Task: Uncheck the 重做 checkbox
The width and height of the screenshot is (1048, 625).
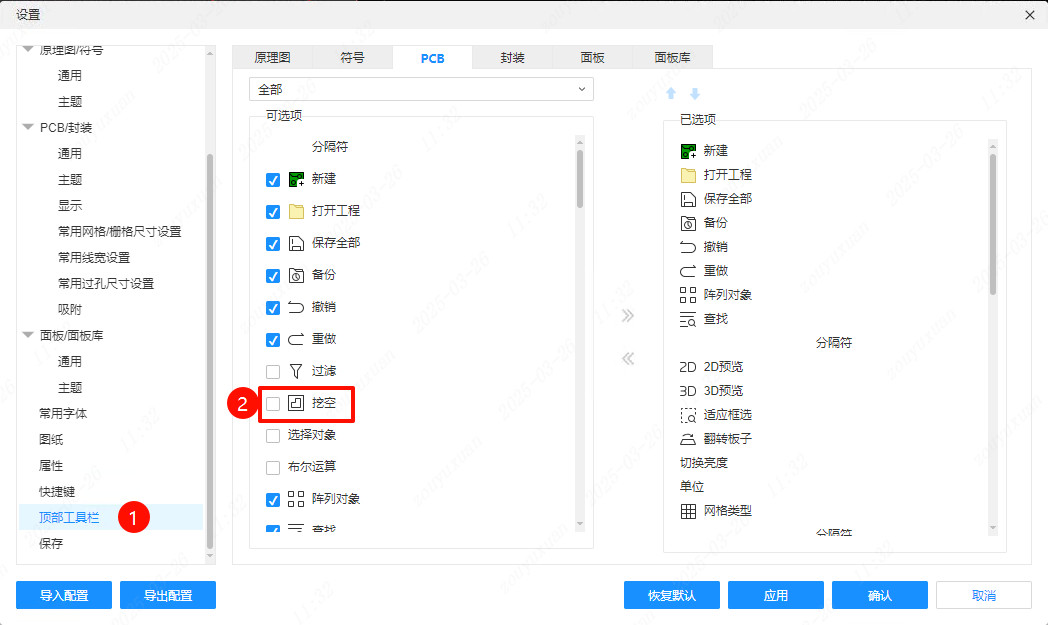Action: [x=272, y=339]
